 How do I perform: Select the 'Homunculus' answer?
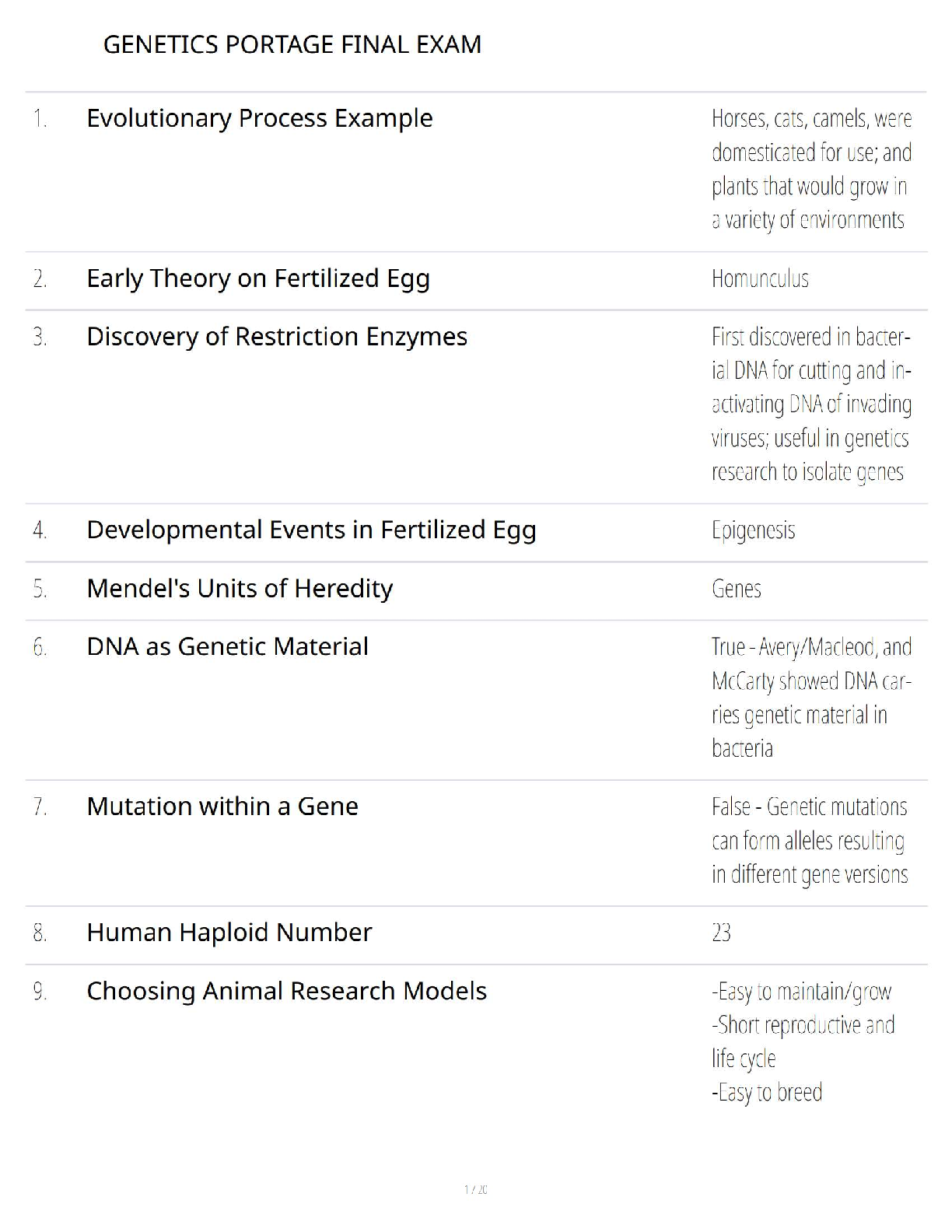pyautogui.click(x=760, y=278)
